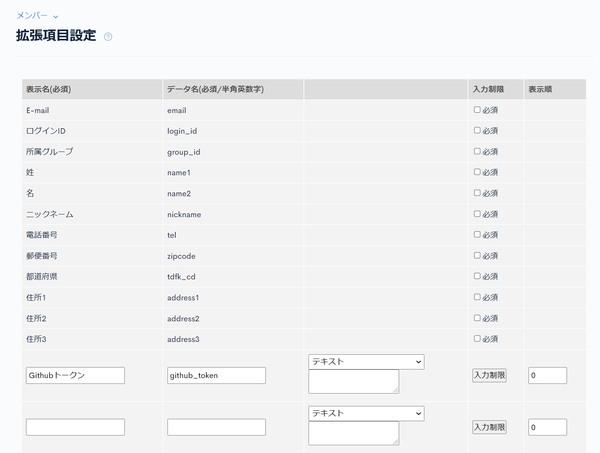Image resolution: width=600 pixels, height=453 pixels.
Task: Click the options textarea in the github_token row
Action: click(x=354, y=381)
